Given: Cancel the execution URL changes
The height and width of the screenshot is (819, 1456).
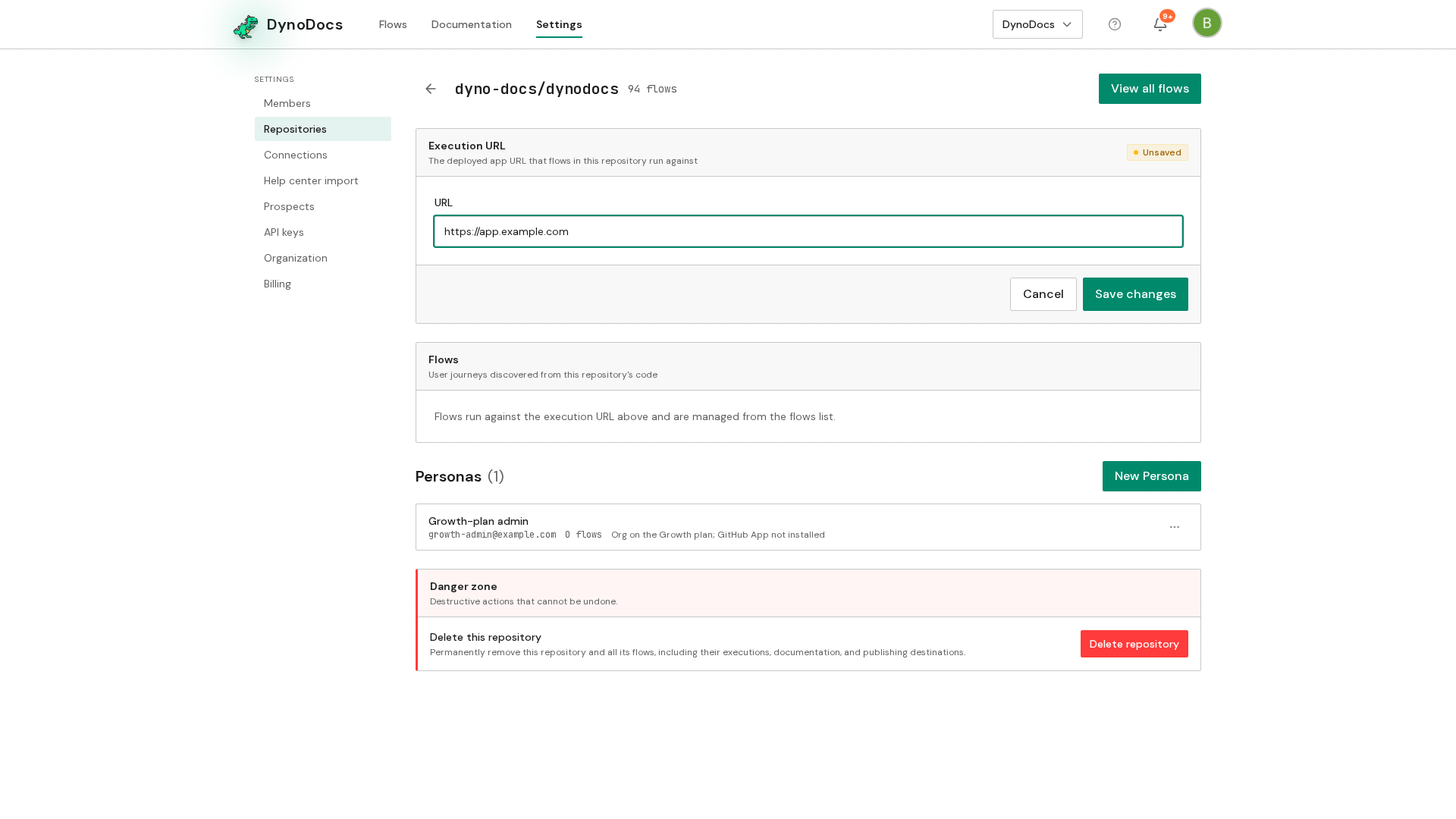Looking at the screenshot, I should pyautogui.click(x=1043, y=294).
